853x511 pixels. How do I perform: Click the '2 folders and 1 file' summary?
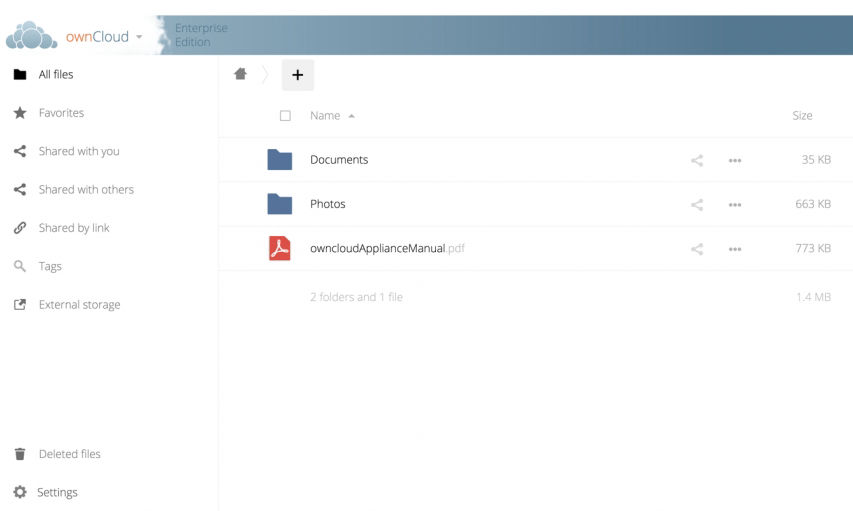coord(356,297)
